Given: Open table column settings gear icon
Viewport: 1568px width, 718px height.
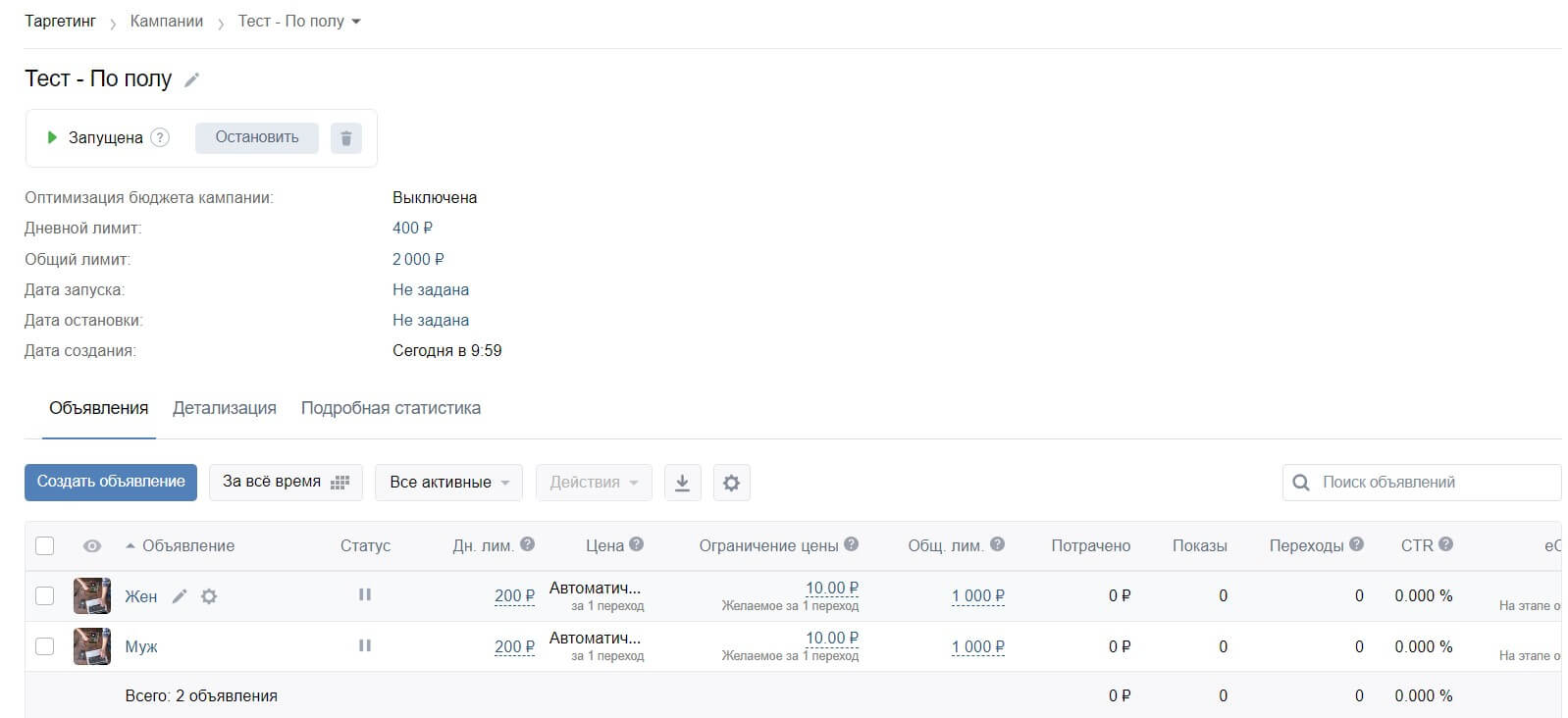Looking at the screenshot, I should coord(731,483).
